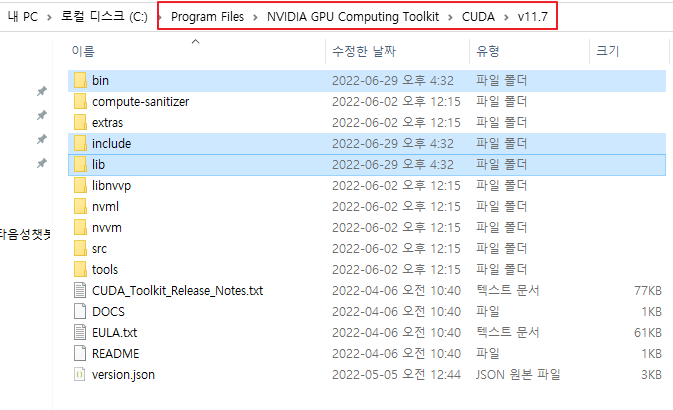Select v11.7 breadcrumb segment

[533, 17]
